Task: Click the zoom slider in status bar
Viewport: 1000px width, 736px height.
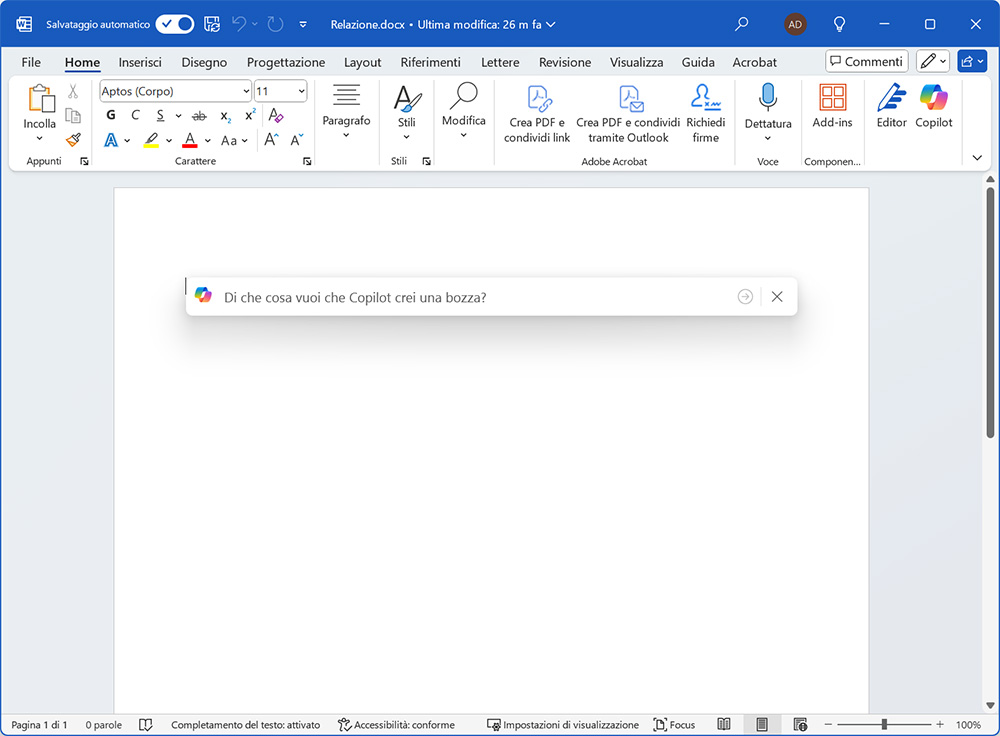Action: 884,724
